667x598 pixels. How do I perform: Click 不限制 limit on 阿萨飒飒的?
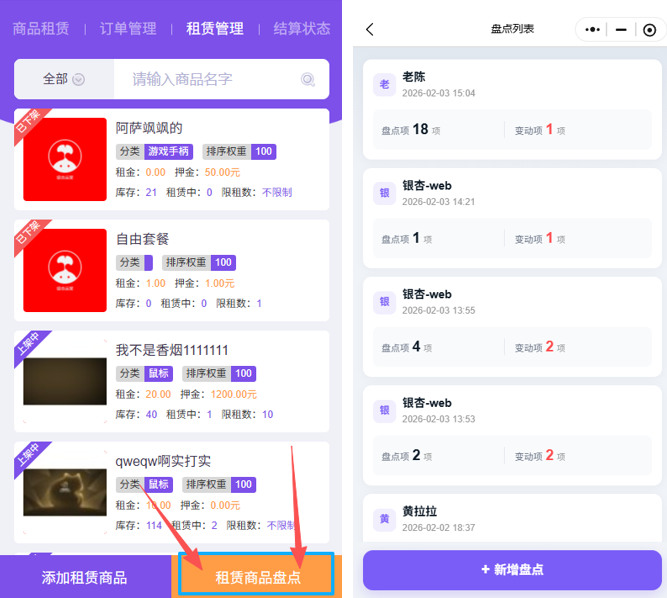277,192
